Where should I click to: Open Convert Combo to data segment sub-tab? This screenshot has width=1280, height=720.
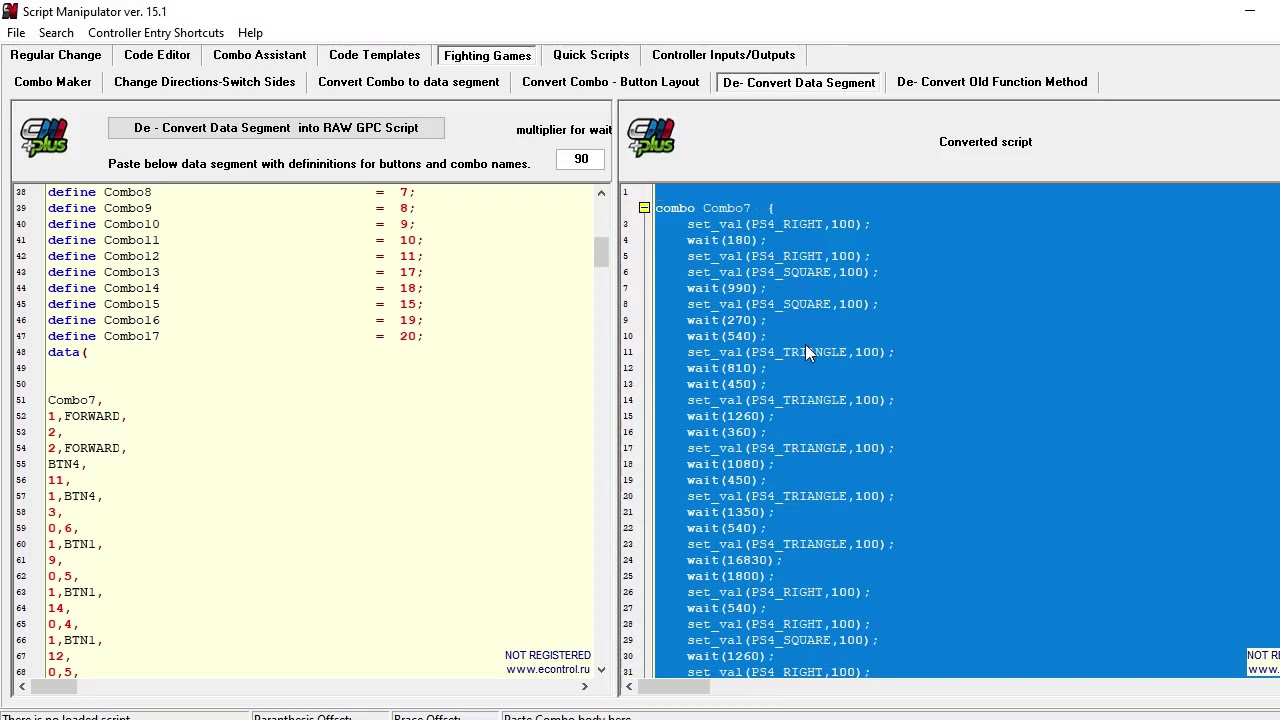(408, 82)
